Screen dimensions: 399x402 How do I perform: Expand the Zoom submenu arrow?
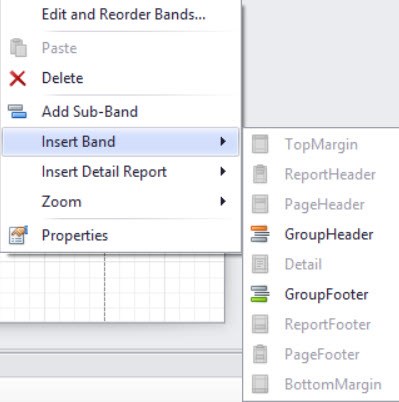[223, 201]
